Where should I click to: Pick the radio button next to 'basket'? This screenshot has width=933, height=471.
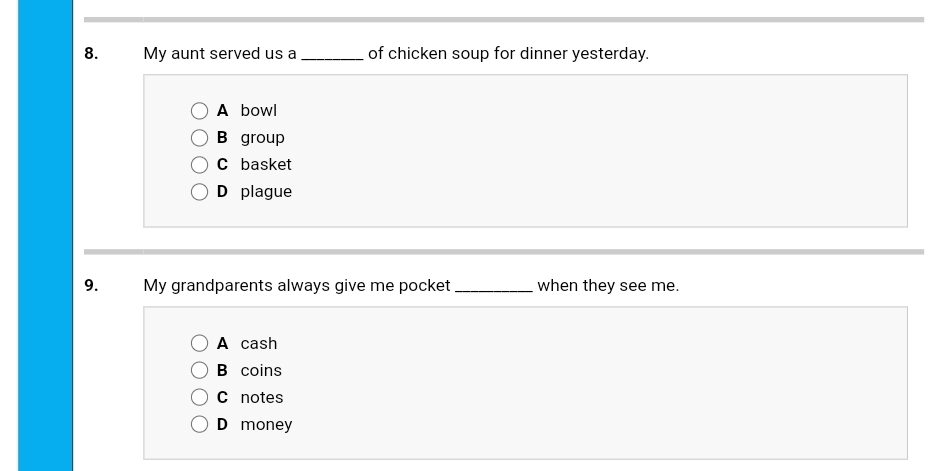pos(200,165)
